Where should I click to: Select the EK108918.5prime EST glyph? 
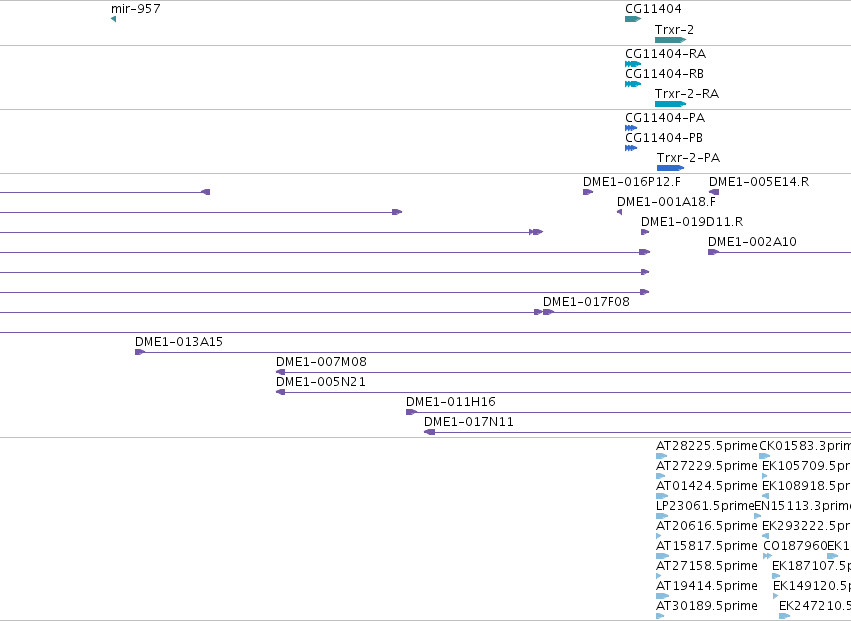click(x=765, y=496)
